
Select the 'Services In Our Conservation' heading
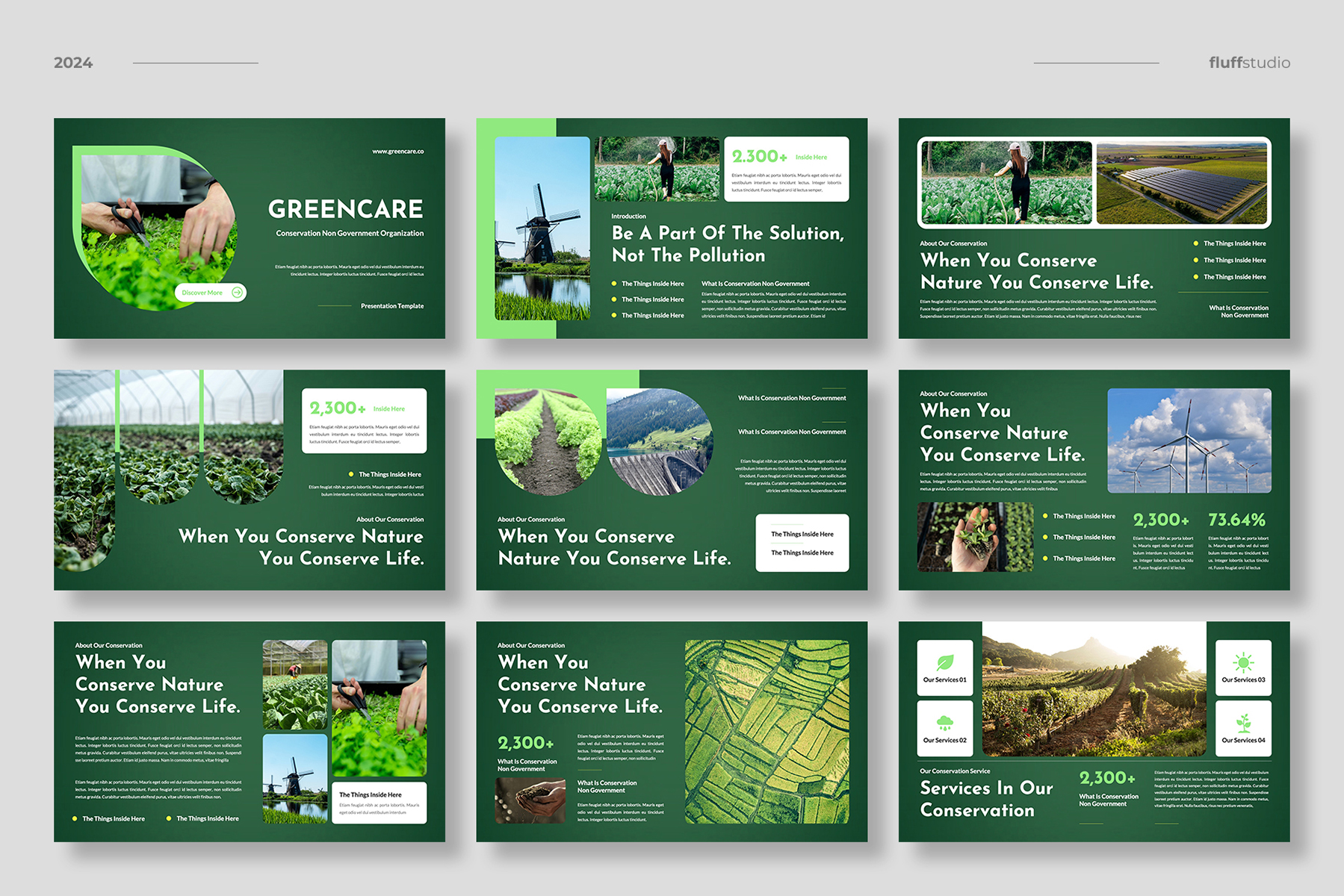tap(986, 799)
